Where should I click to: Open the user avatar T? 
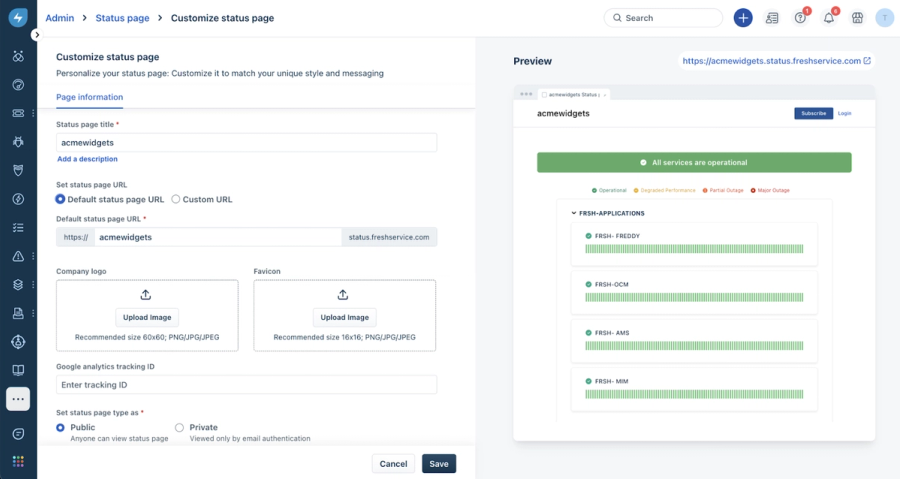pyautogui.click(x=885, y=18)
